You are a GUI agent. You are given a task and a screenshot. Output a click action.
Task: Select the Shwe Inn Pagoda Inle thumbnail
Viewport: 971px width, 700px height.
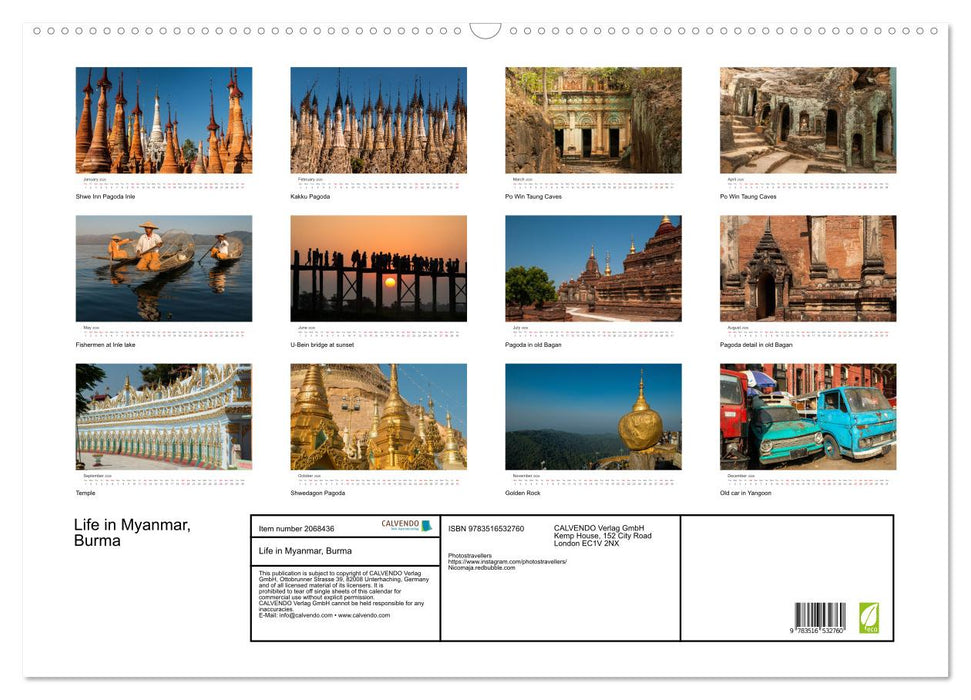[x=163, y=120]
